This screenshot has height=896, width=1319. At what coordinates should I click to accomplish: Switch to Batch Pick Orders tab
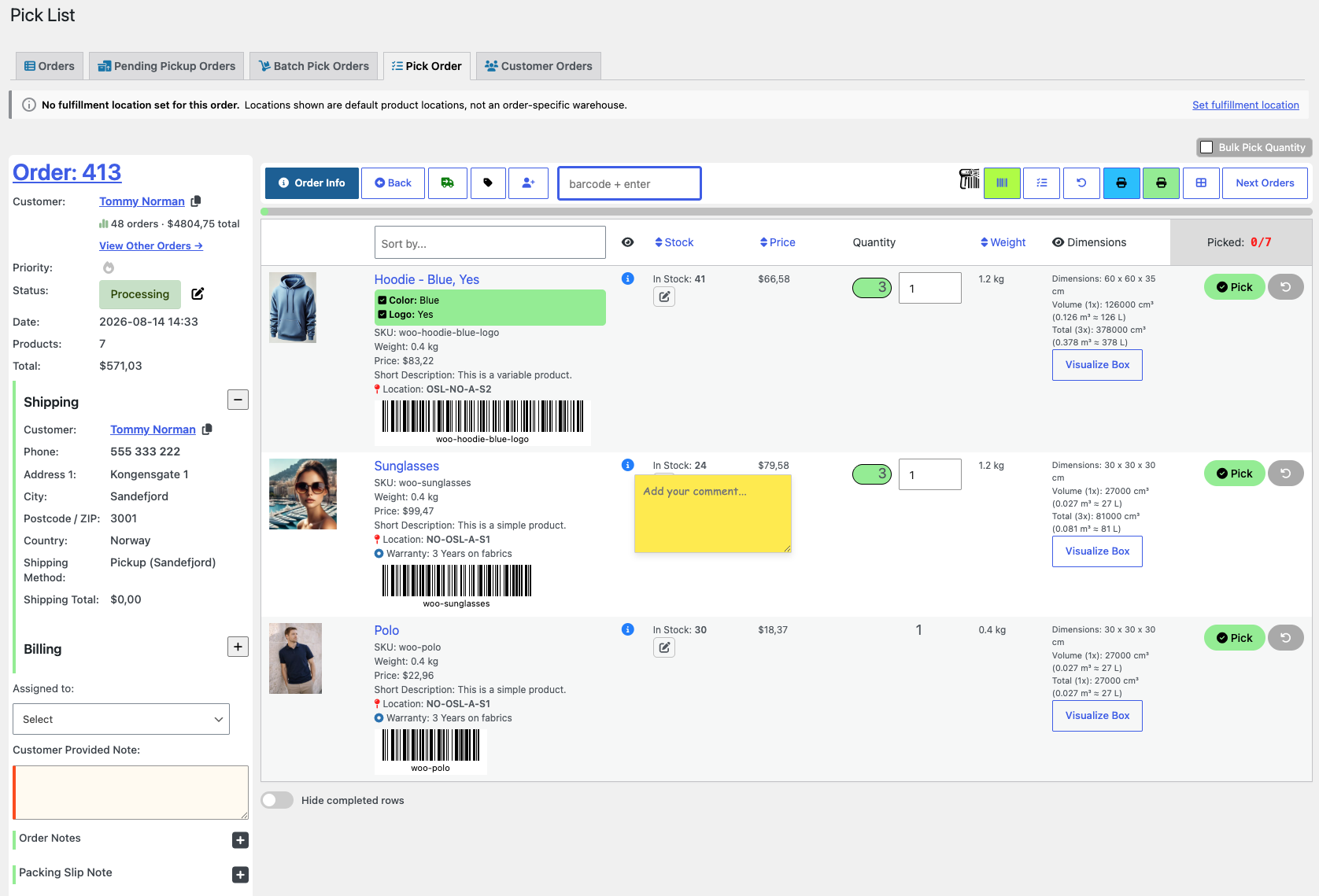click(313, 66)
